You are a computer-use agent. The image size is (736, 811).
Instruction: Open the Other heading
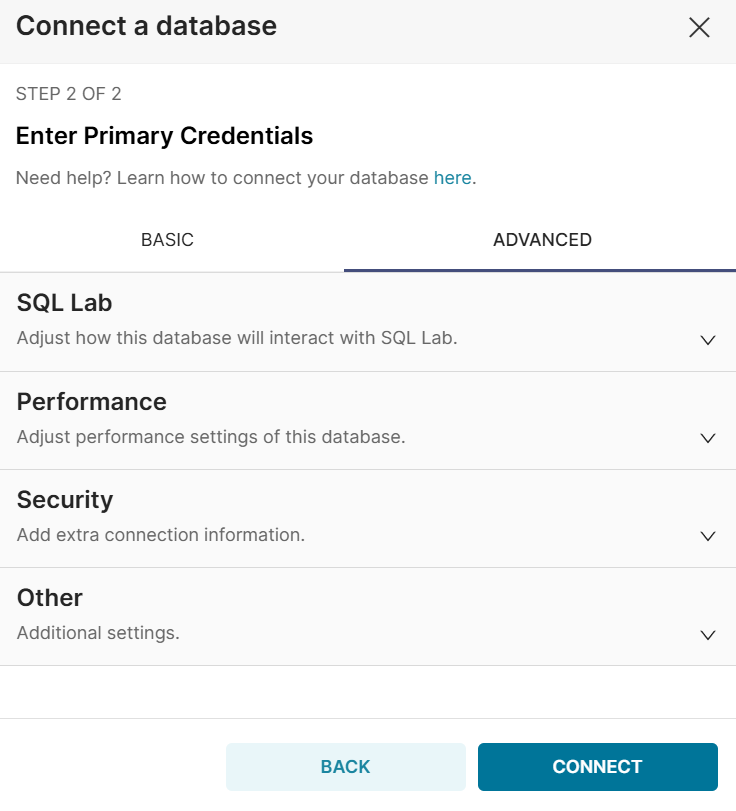click(50, 597)
